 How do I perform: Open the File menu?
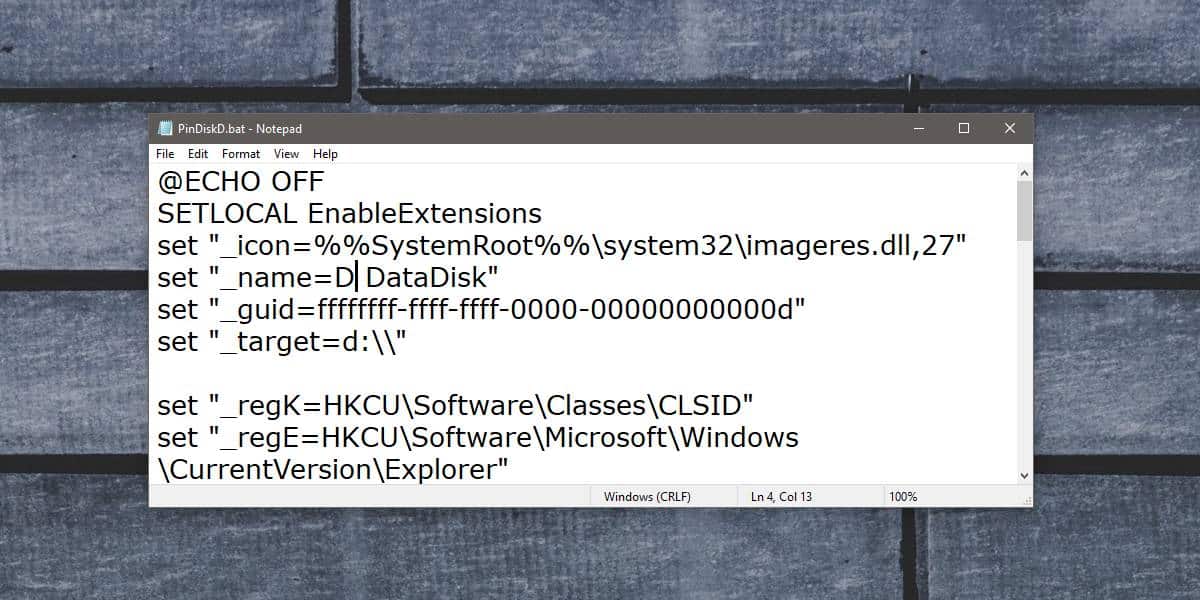(164, 154)
